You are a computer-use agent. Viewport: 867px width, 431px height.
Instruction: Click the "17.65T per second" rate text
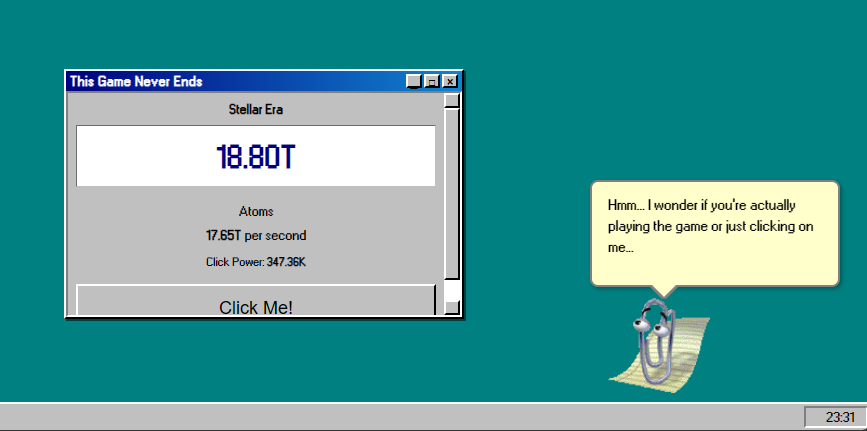click(x=256, y=236)
